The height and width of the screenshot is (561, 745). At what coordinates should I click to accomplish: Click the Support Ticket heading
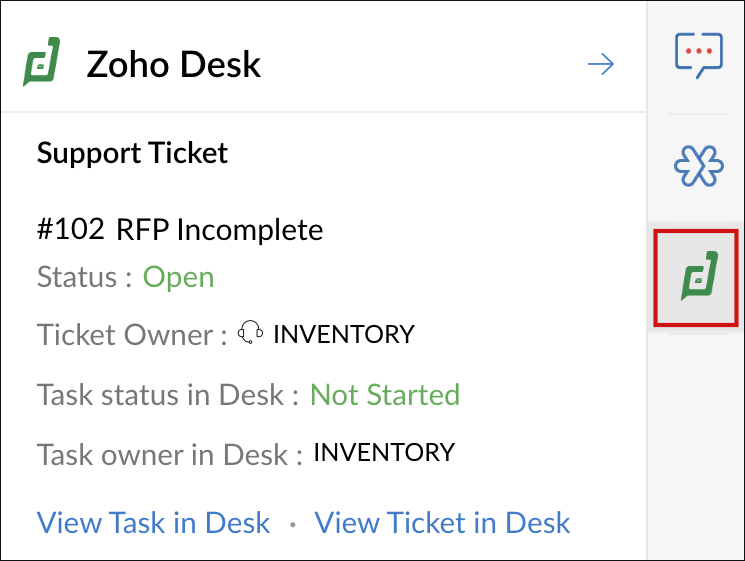132,153
